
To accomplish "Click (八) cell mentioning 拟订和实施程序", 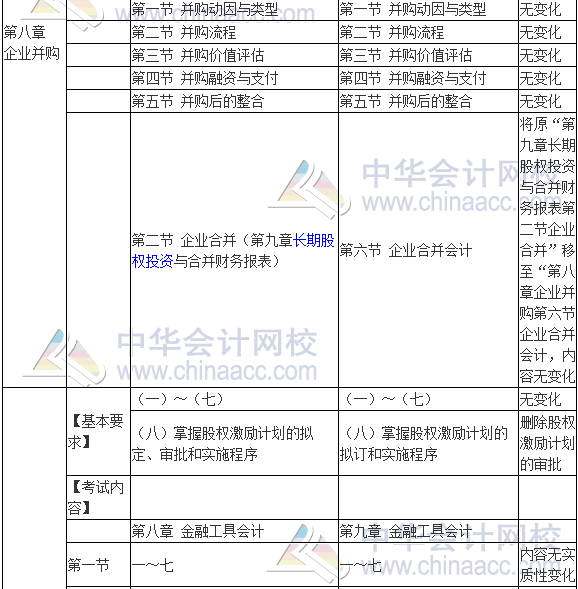I will pos(428,443).
